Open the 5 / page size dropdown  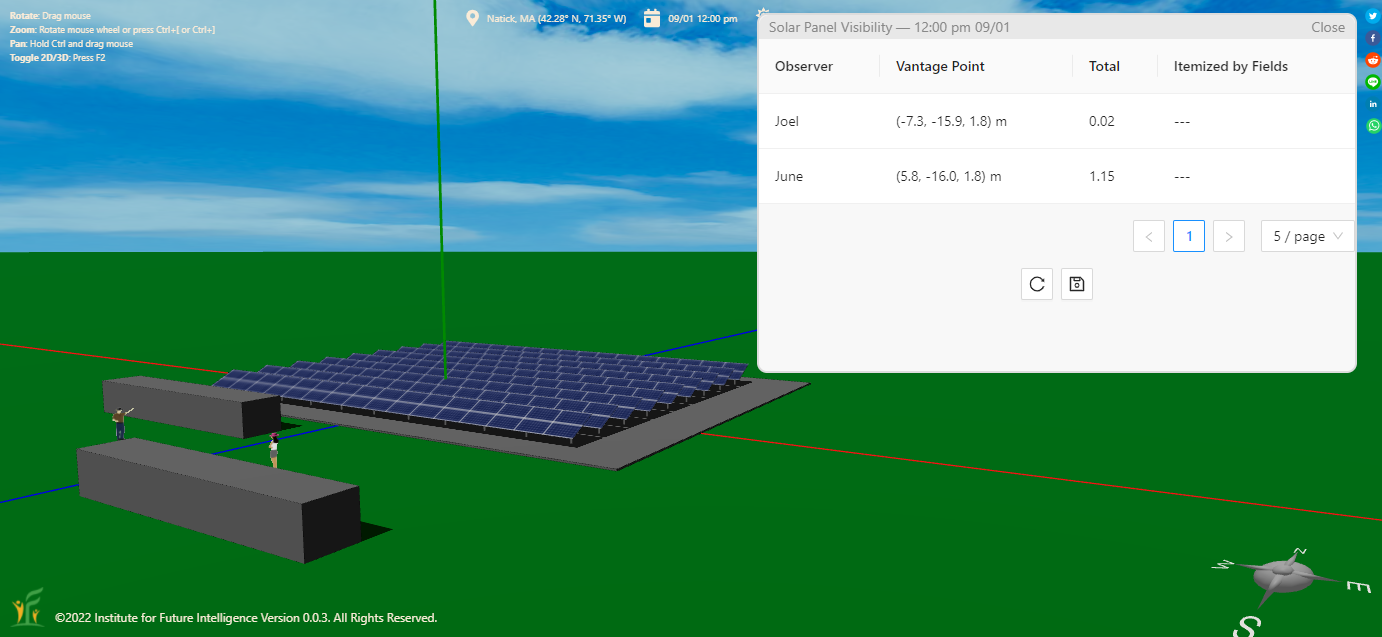pos(1307,236)
